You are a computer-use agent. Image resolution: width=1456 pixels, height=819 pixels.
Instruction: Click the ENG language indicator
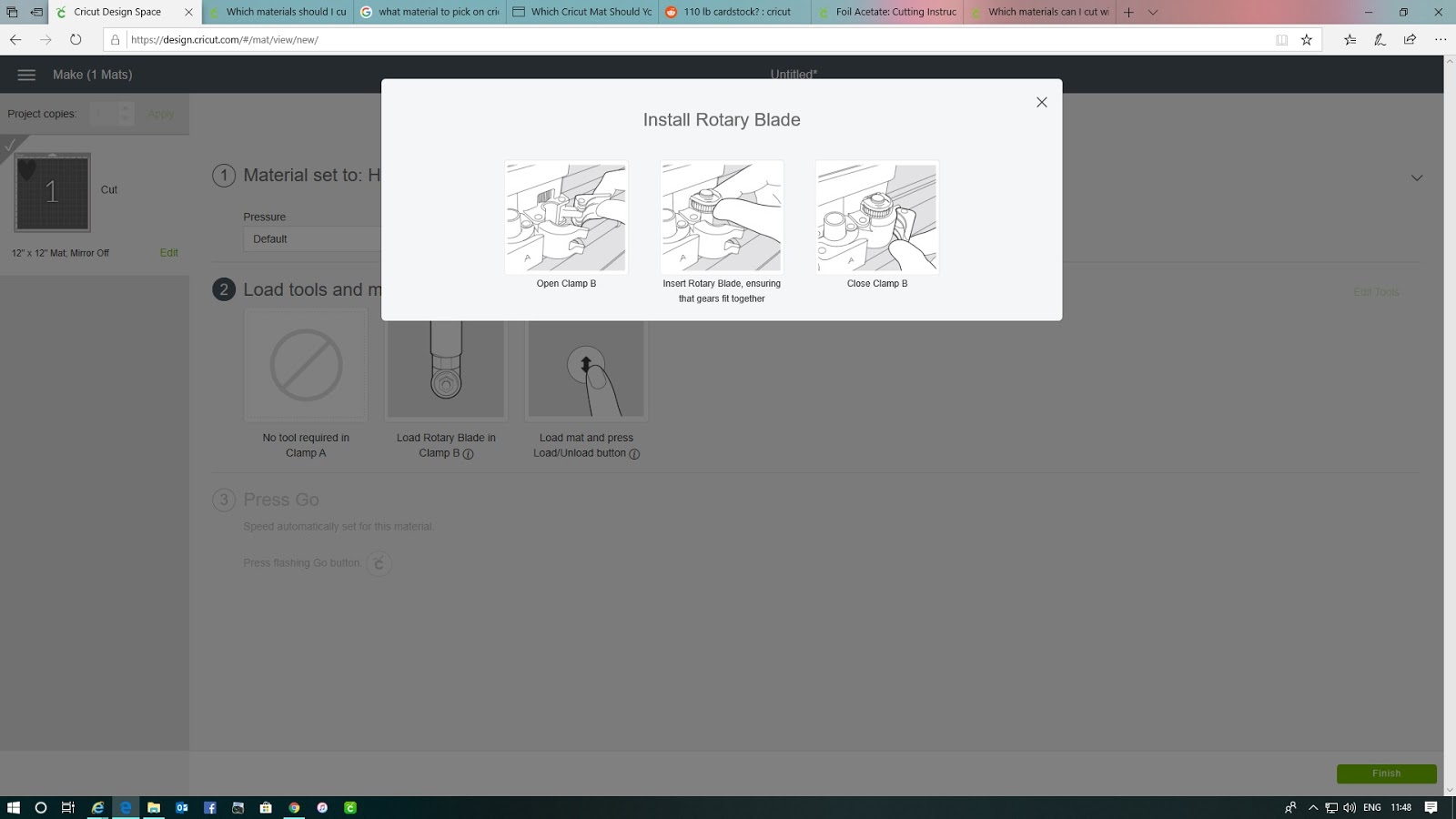pos(1372,807)
